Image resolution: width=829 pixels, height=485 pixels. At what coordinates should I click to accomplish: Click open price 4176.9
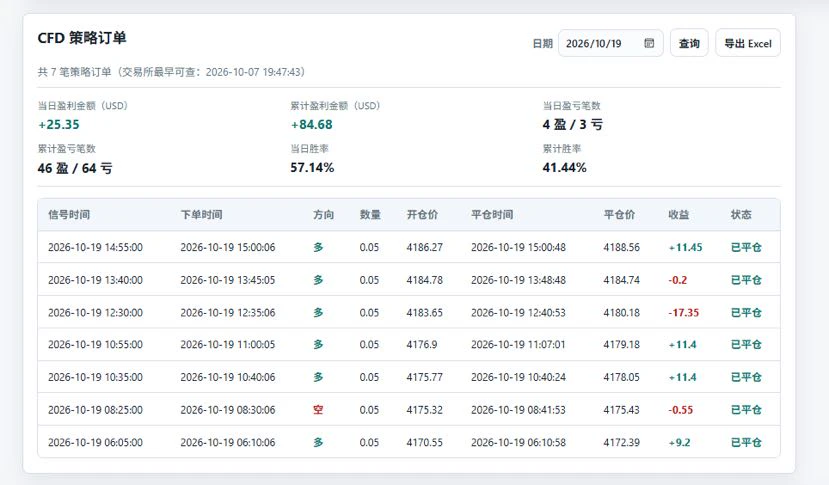(422, 345)
